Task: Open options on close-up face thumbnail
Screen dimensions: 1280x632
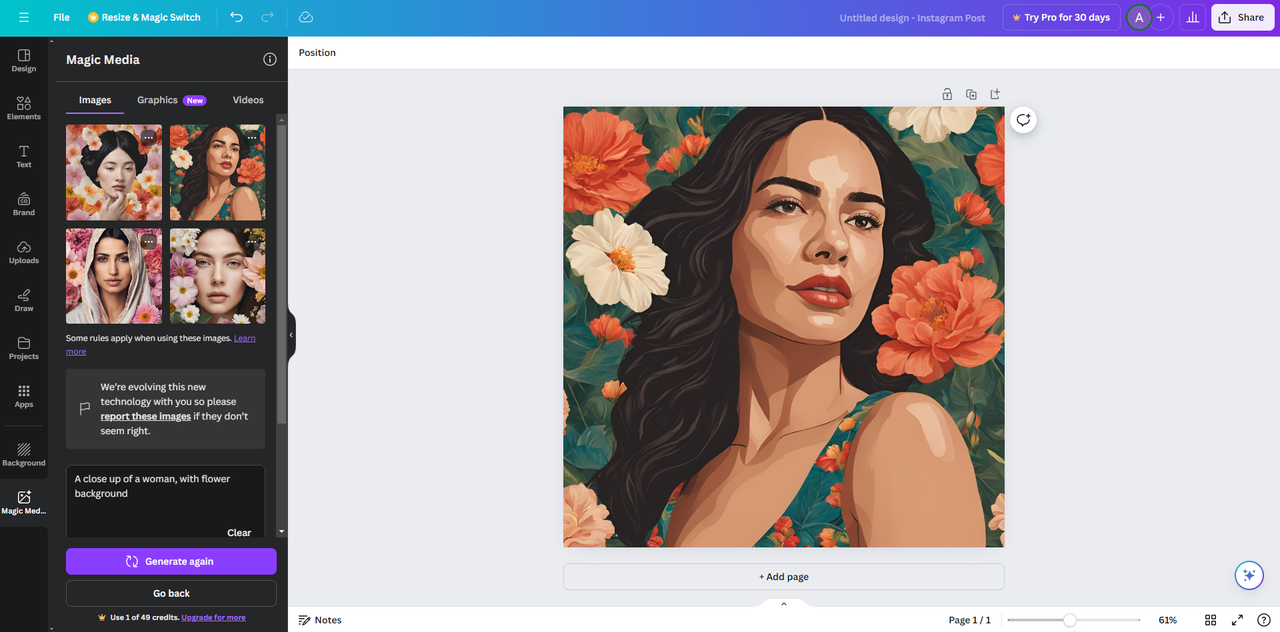Action: 252,241
